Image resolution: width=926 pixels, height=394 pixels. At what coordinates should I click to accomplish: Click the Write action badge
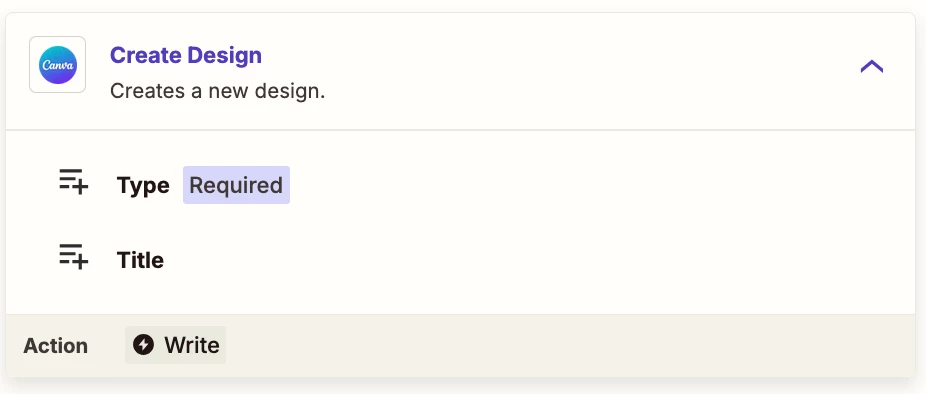[175, 345]
